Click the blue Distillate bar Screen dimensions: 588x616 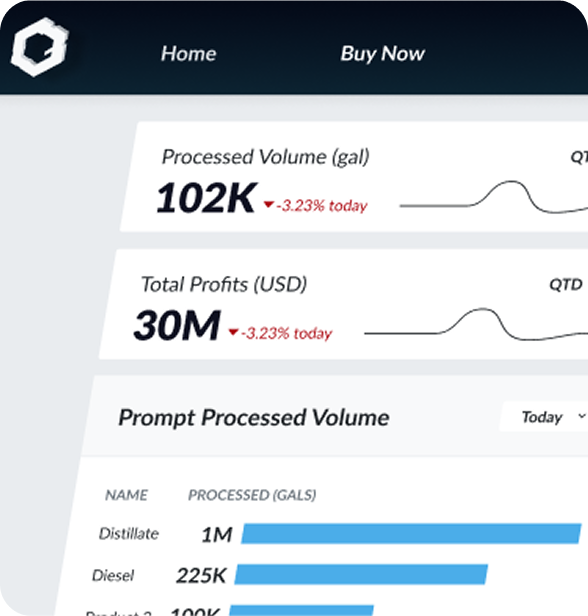411,534
